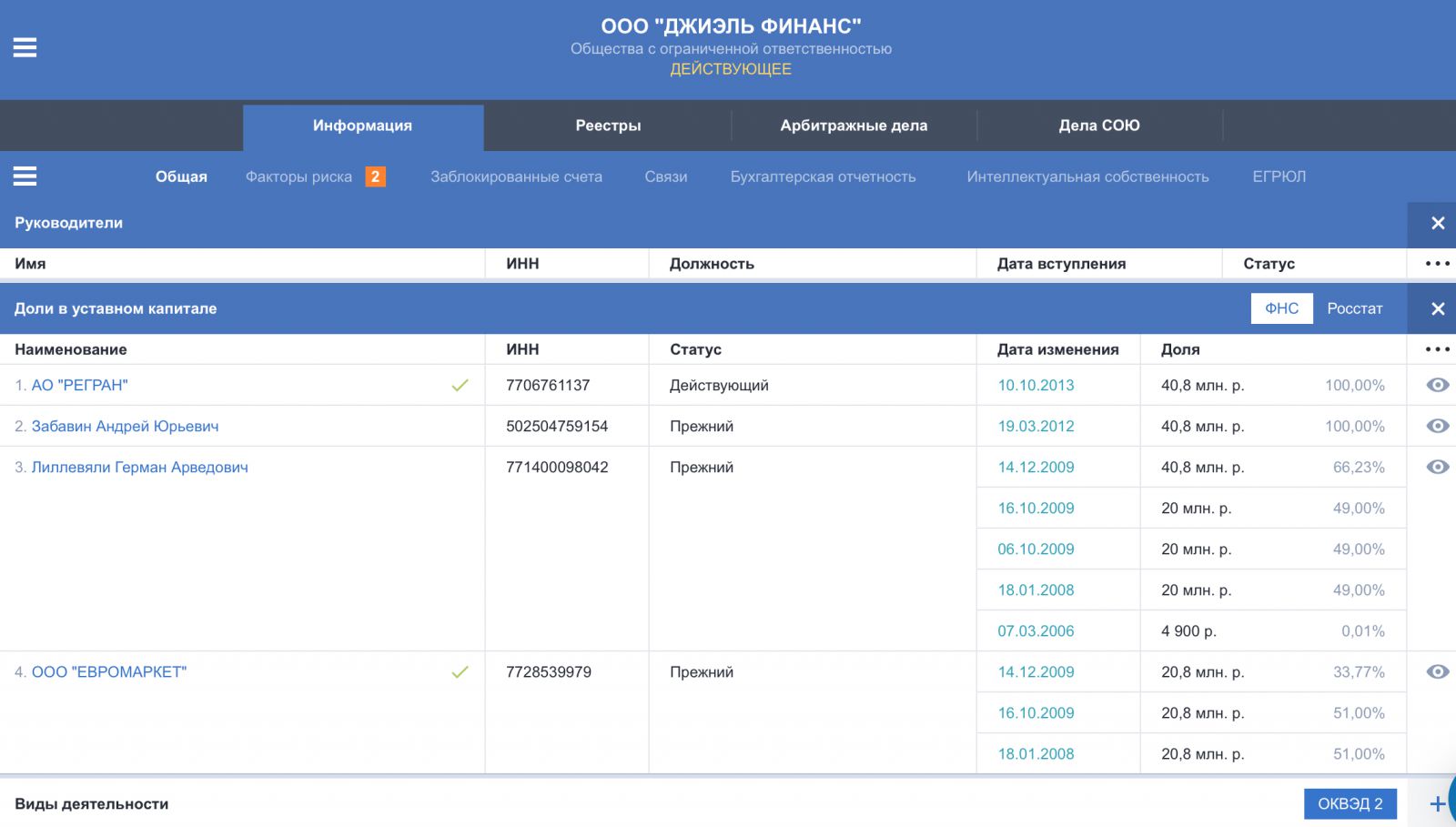Open the ЕГРЮЛ subtab

tap(1279, 176)
